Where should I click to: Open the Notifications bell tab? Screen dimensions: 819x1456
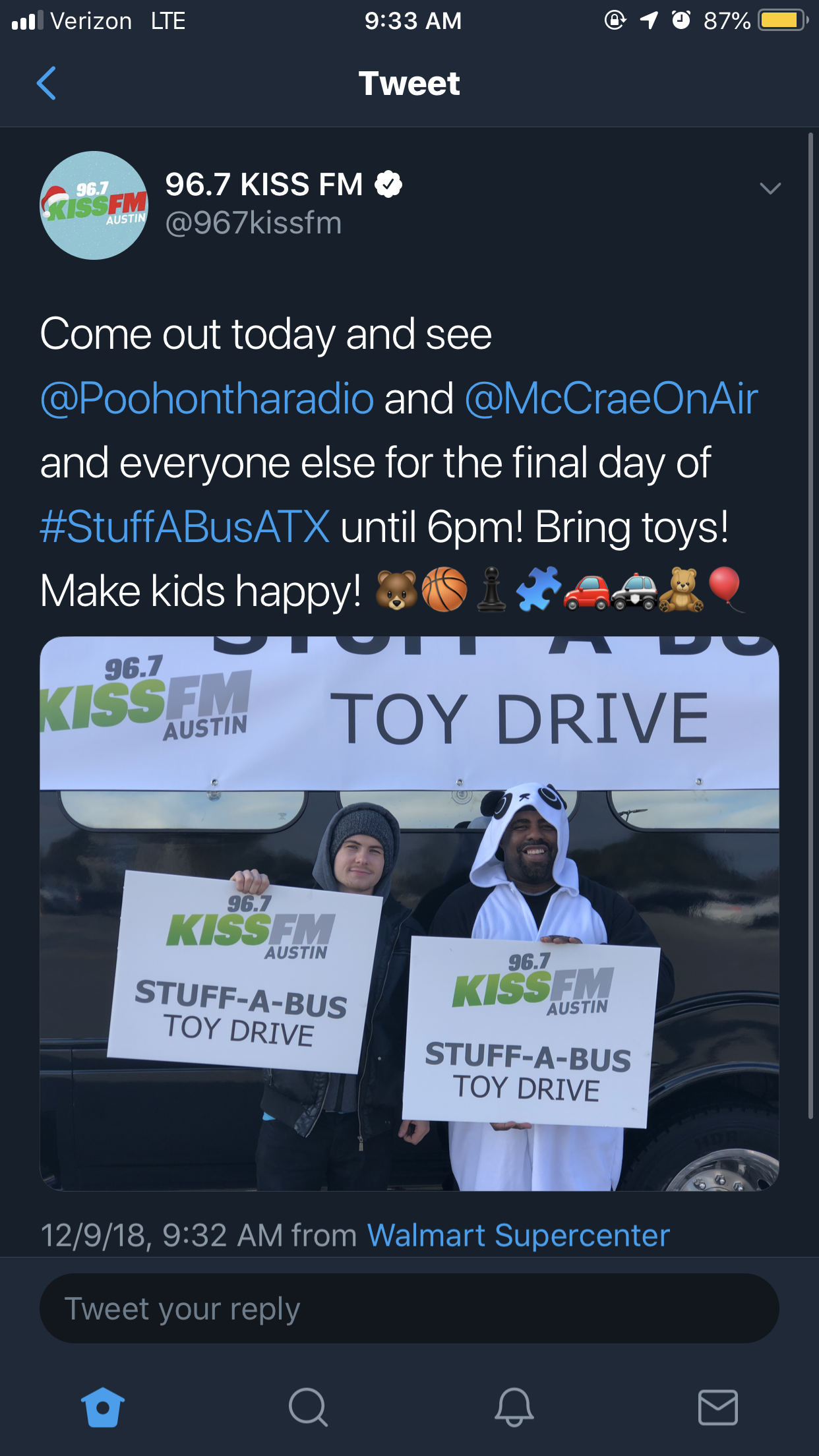(x=514, y=1407)
